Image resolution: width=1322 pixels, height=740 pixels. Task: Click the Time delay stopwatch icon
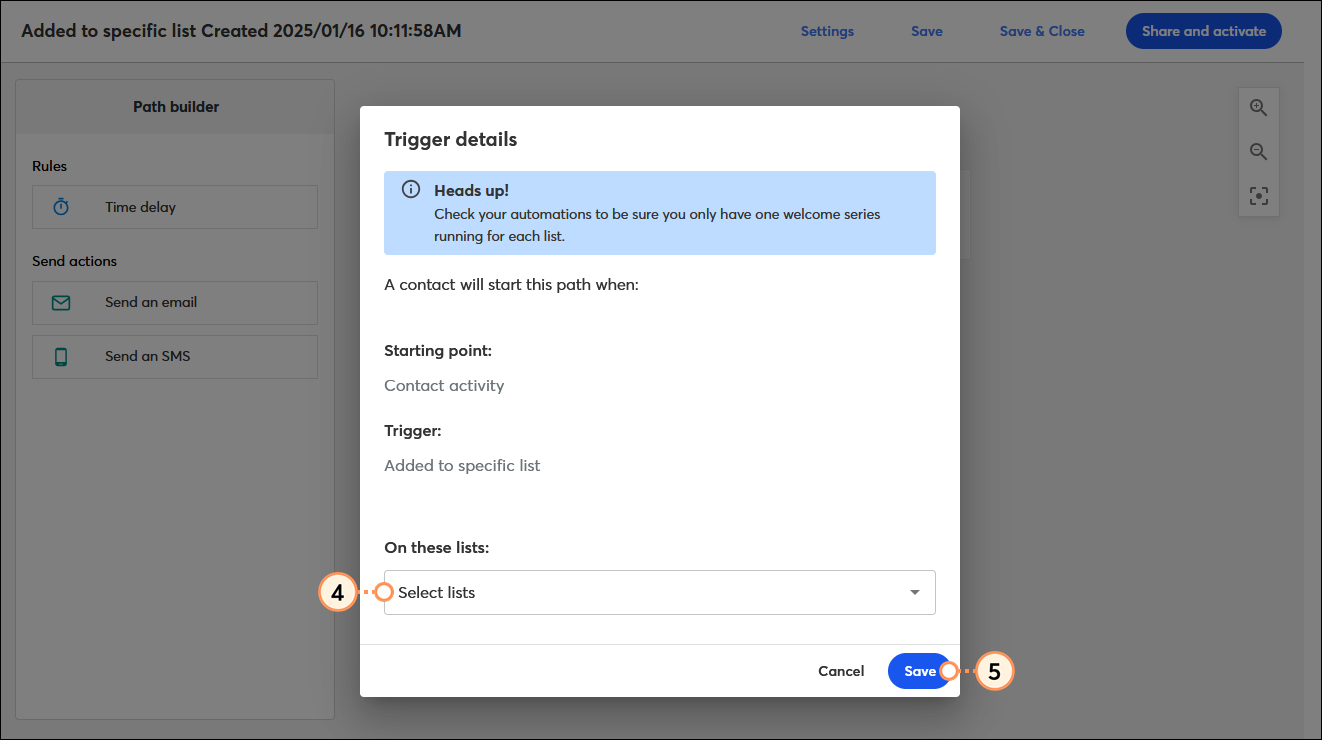[x=61, y=207]
